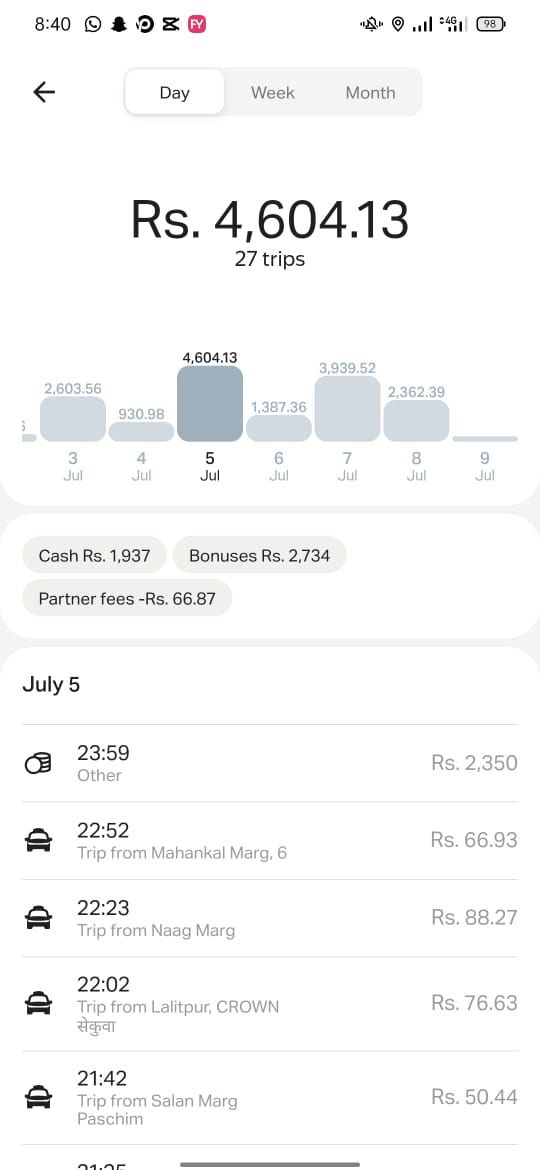
Task: Tap the taxi icon for the 22:02 trip
Action: click(x=38, y=1004)
